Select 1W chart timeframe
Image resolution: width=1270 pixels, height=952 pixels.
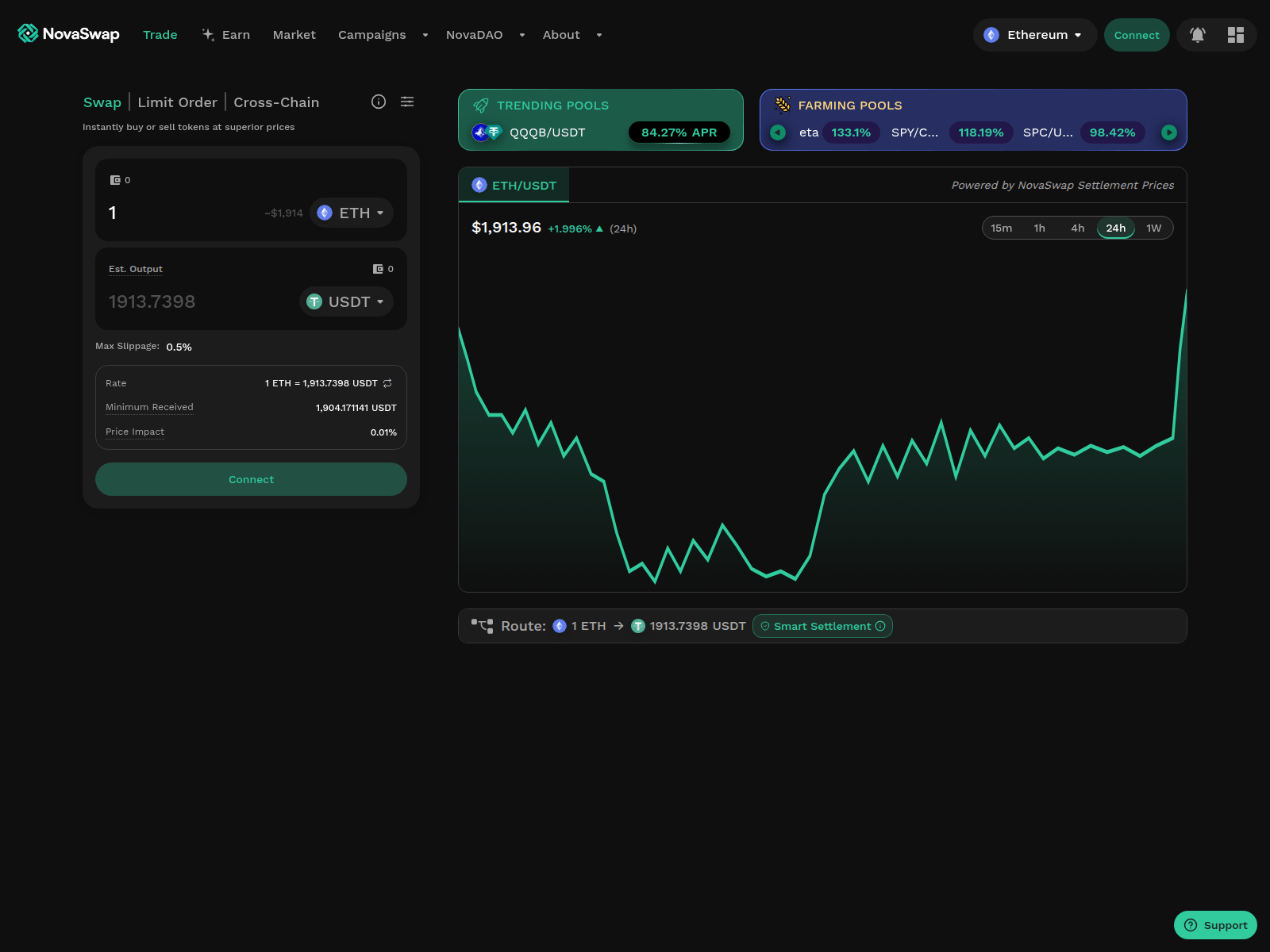click(1154, 228)
